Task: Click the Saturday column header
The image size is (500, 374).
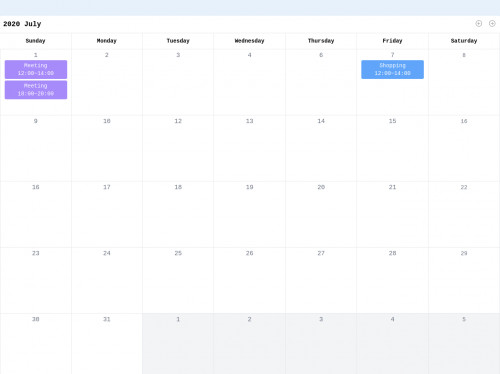Action: click(x=464, y=41)
